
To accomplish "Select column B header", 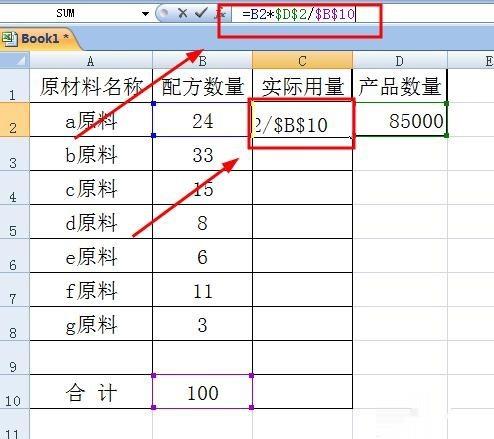I will point(202,61).
